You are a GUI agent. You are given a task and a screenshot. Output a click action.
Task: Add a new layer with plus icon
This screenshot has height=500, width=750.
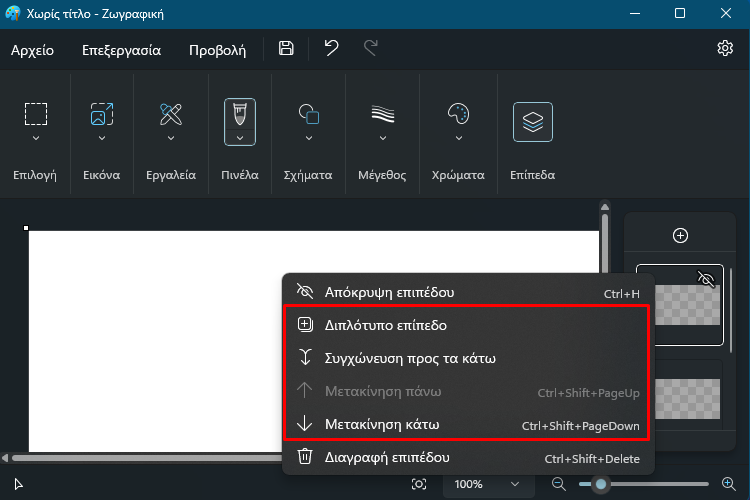[680, 235]
